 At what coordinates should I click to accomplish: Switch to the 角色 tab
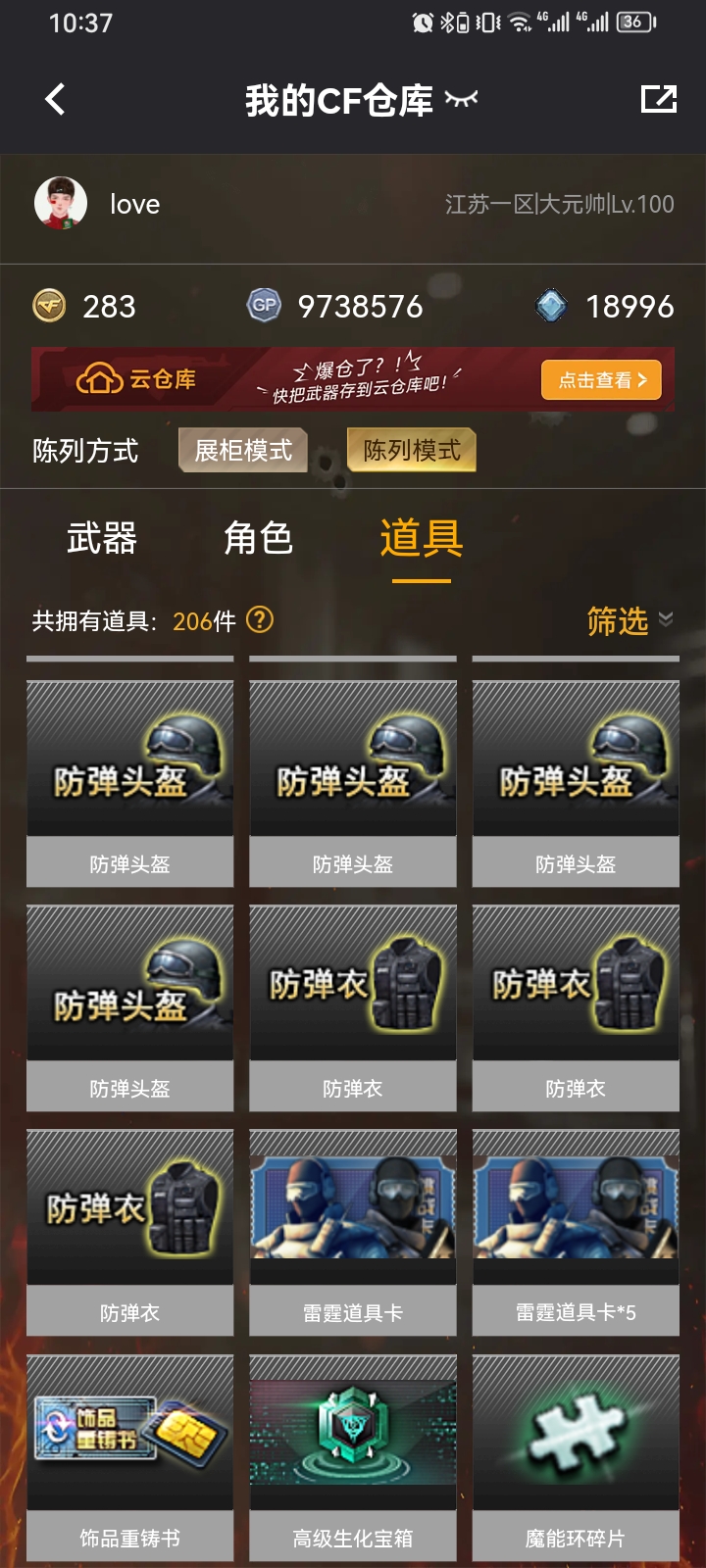tap(259, 538)
